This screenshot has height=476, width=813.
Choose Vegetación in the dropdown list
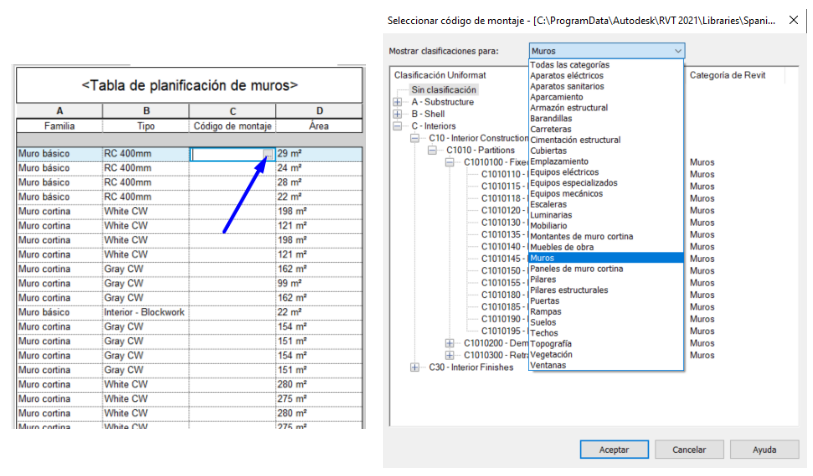click(x=606, y=355)
